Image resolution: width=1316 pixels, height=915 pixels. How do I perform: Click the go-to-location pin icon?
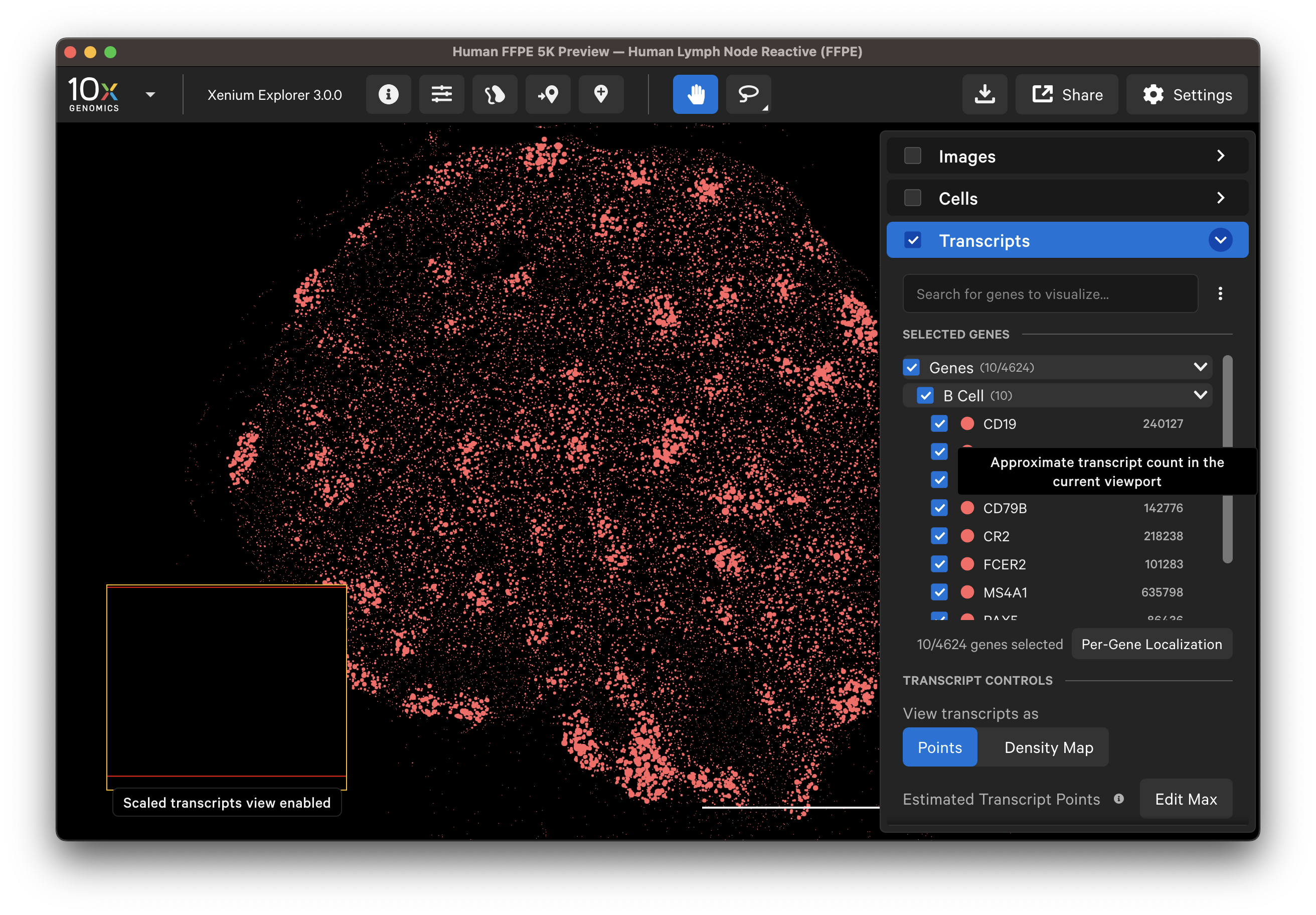tap(548, 94)
